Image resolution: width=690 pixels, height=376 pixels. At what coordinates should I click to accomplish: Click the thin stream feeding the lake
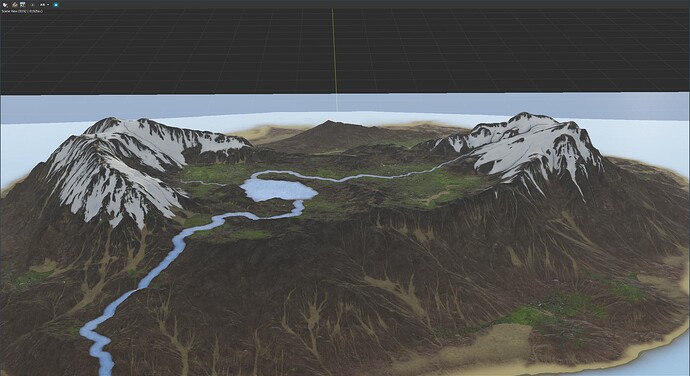[374, 177]
